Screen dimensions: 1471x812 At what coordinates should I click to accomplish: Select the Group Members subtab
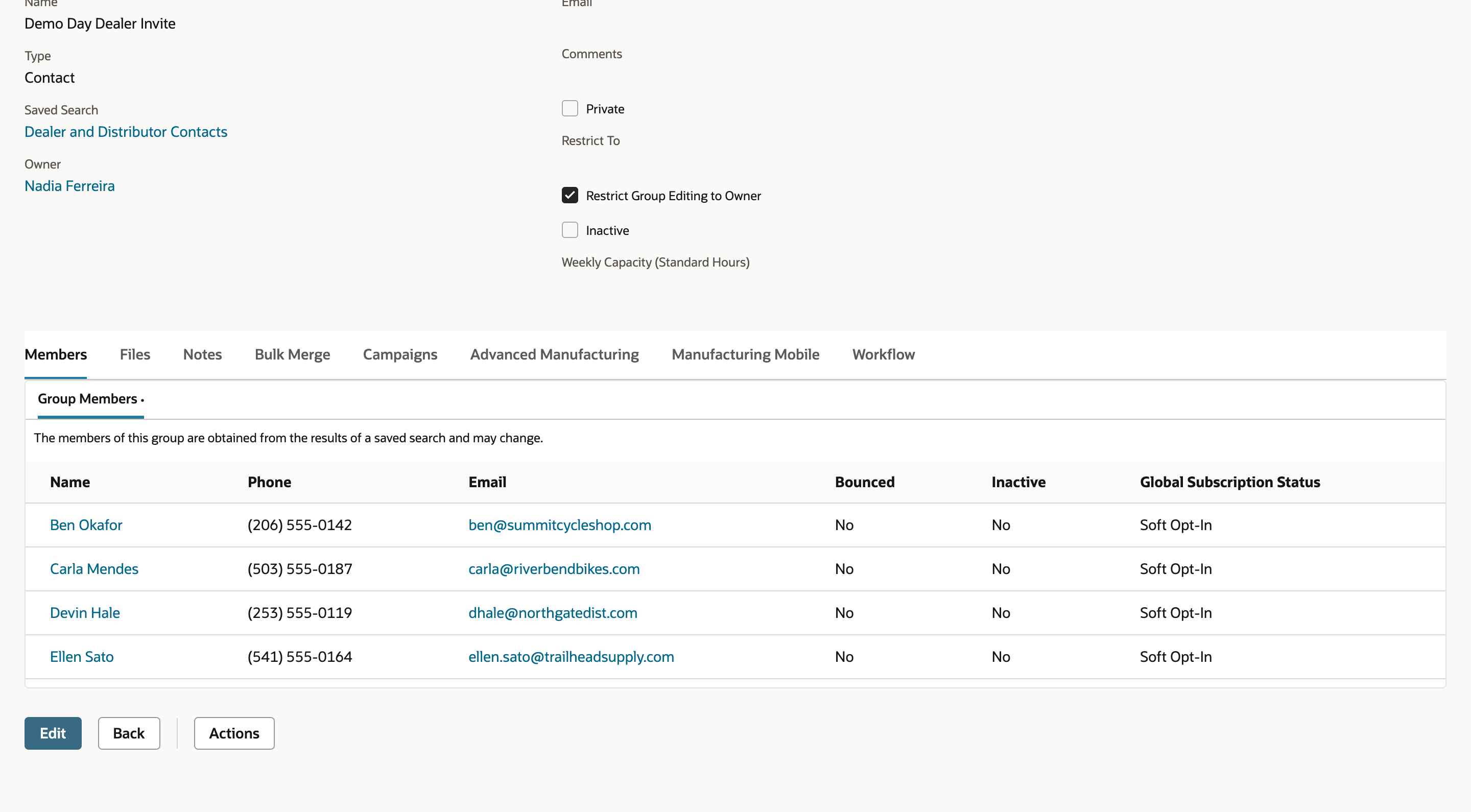click(90, 398)
